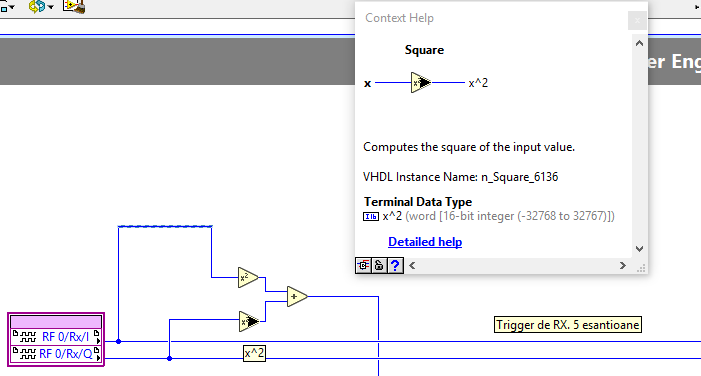
Task: Click the RF 0/Rx/I node terminal
Action: (56, 337)
